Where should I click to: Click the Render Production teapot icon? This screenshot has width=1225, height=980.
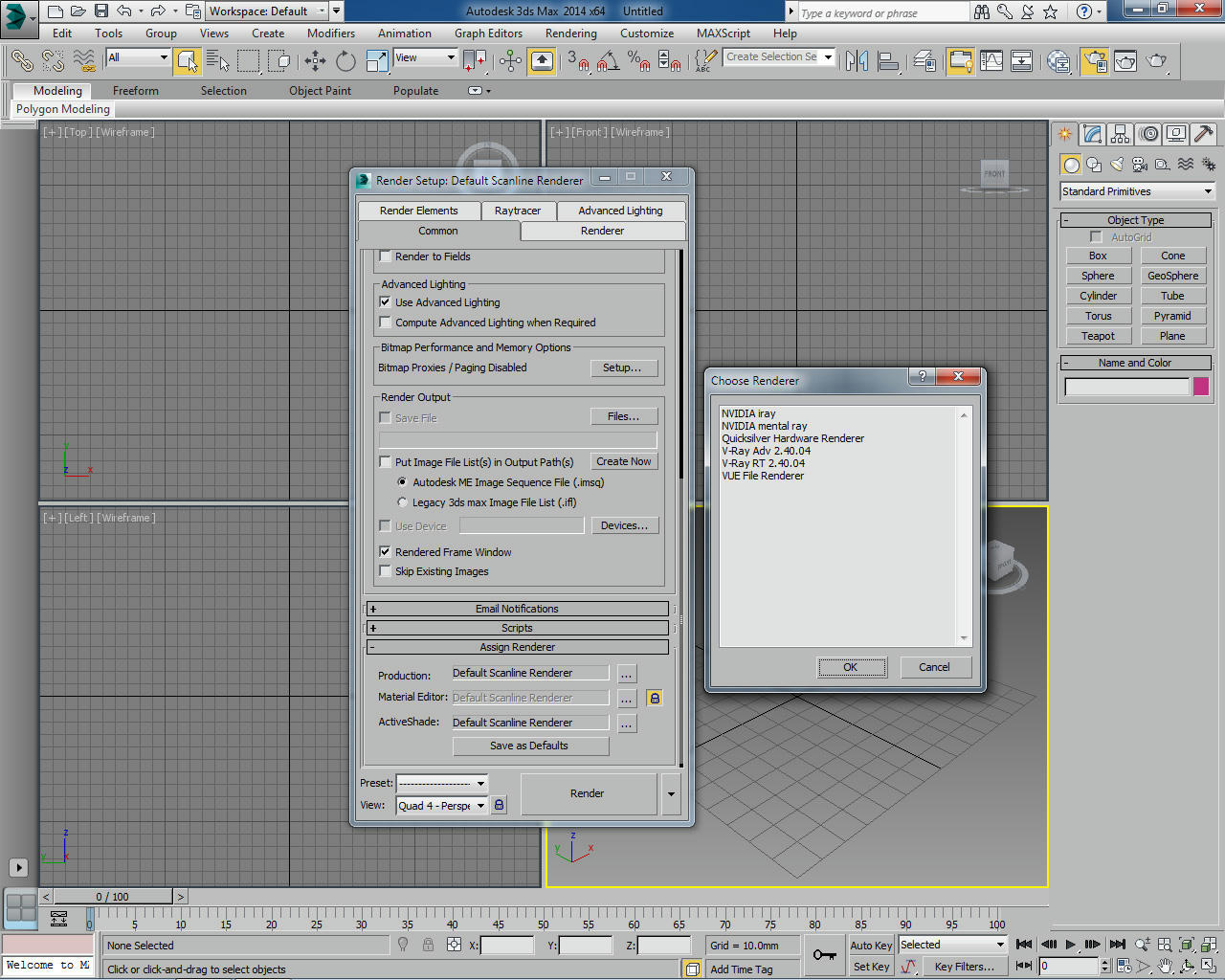[1157, 61]
